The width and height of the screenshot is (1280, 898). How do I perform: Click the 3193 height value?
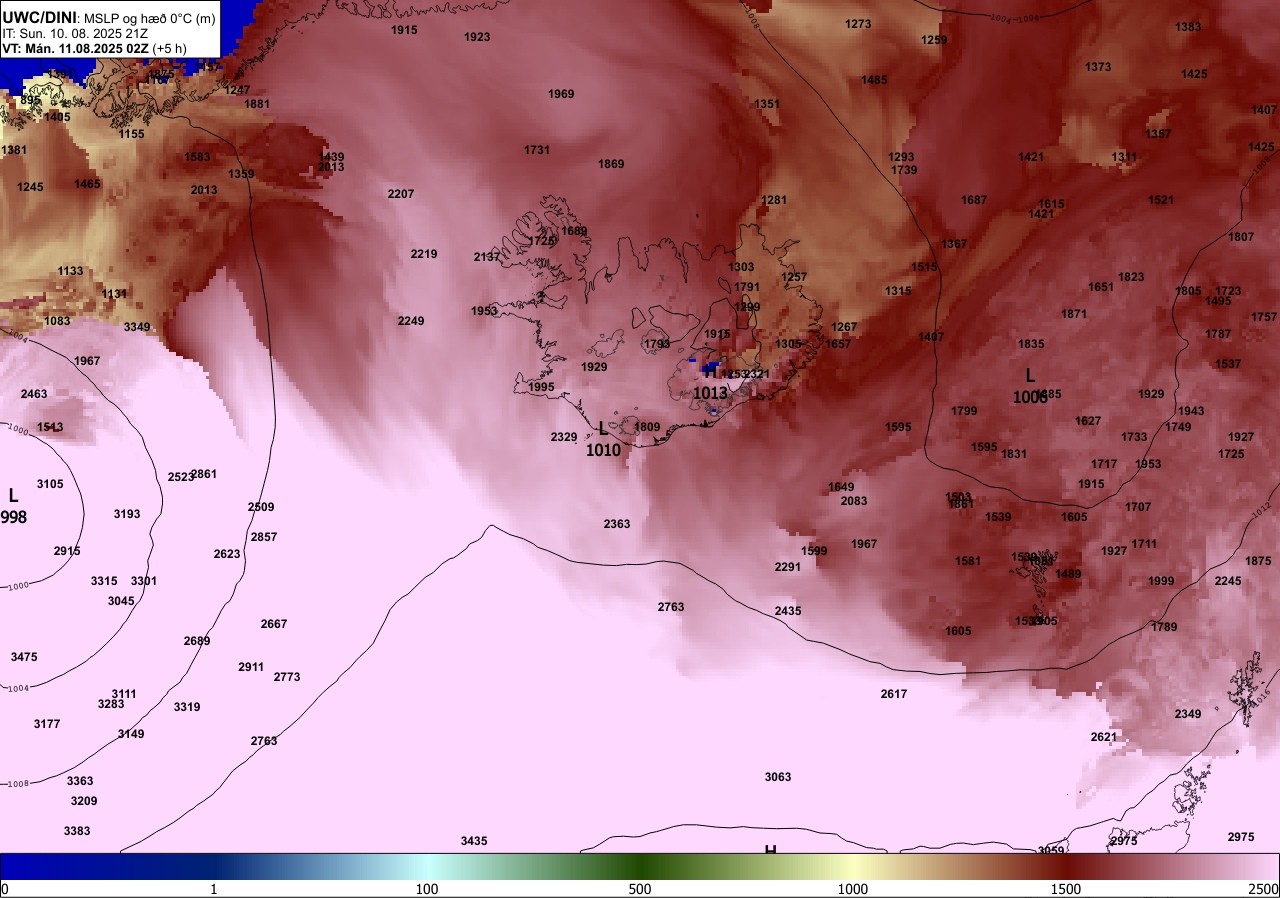[x=127, y=514]
